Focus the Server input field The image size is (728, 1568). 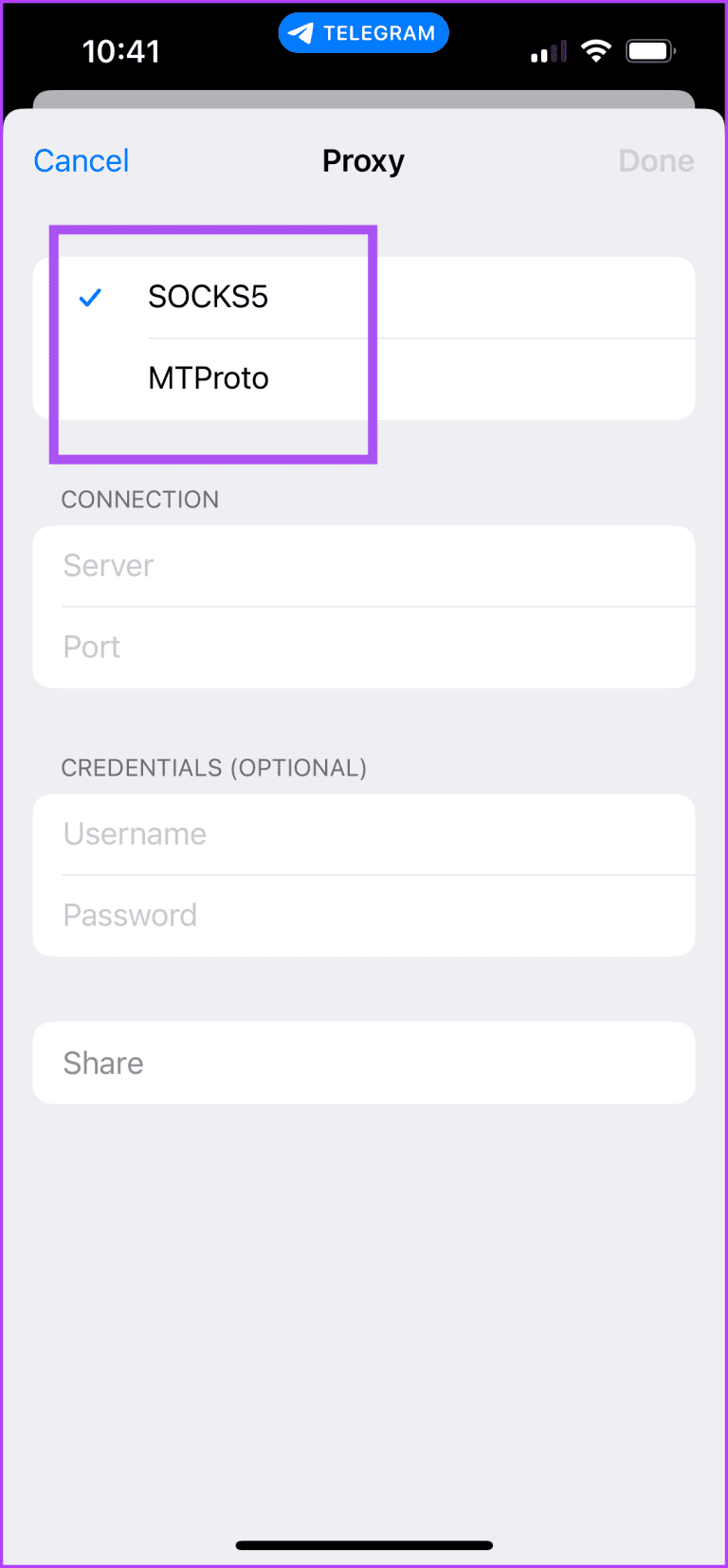click(x=364, y=566)
